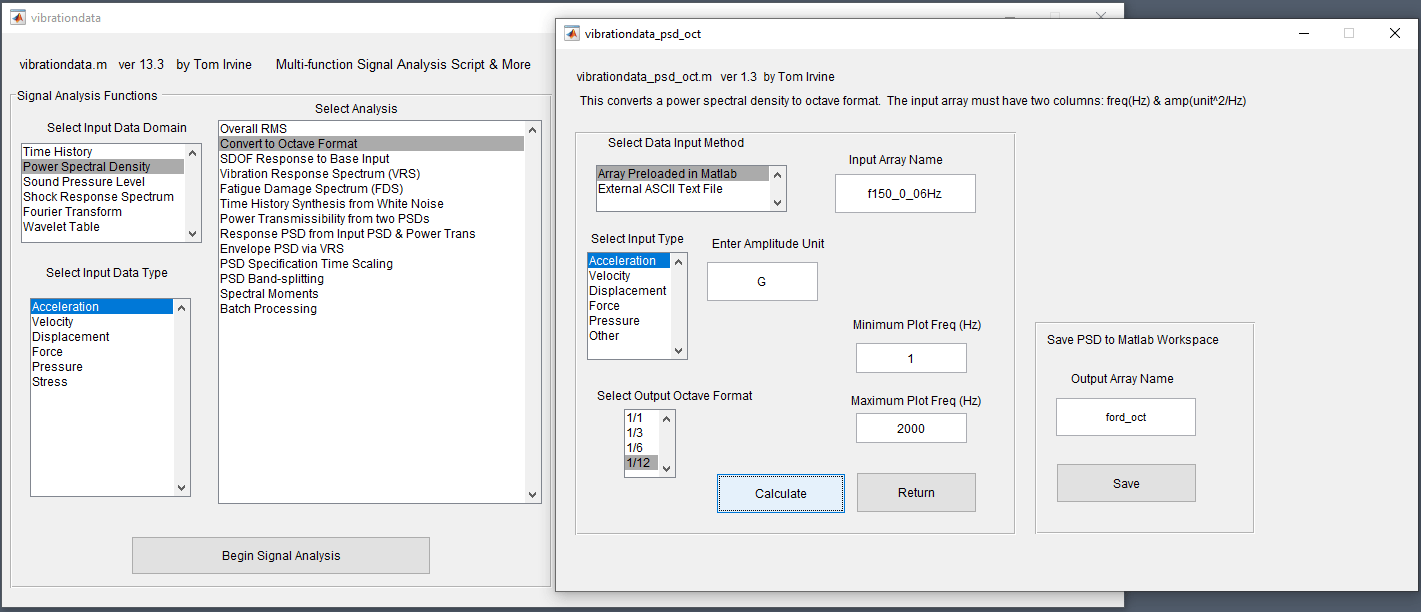Click down arrow of main window data type scrollbar
The height and width of the screenshot is (612, 1421).
click(x=182, y=487)
